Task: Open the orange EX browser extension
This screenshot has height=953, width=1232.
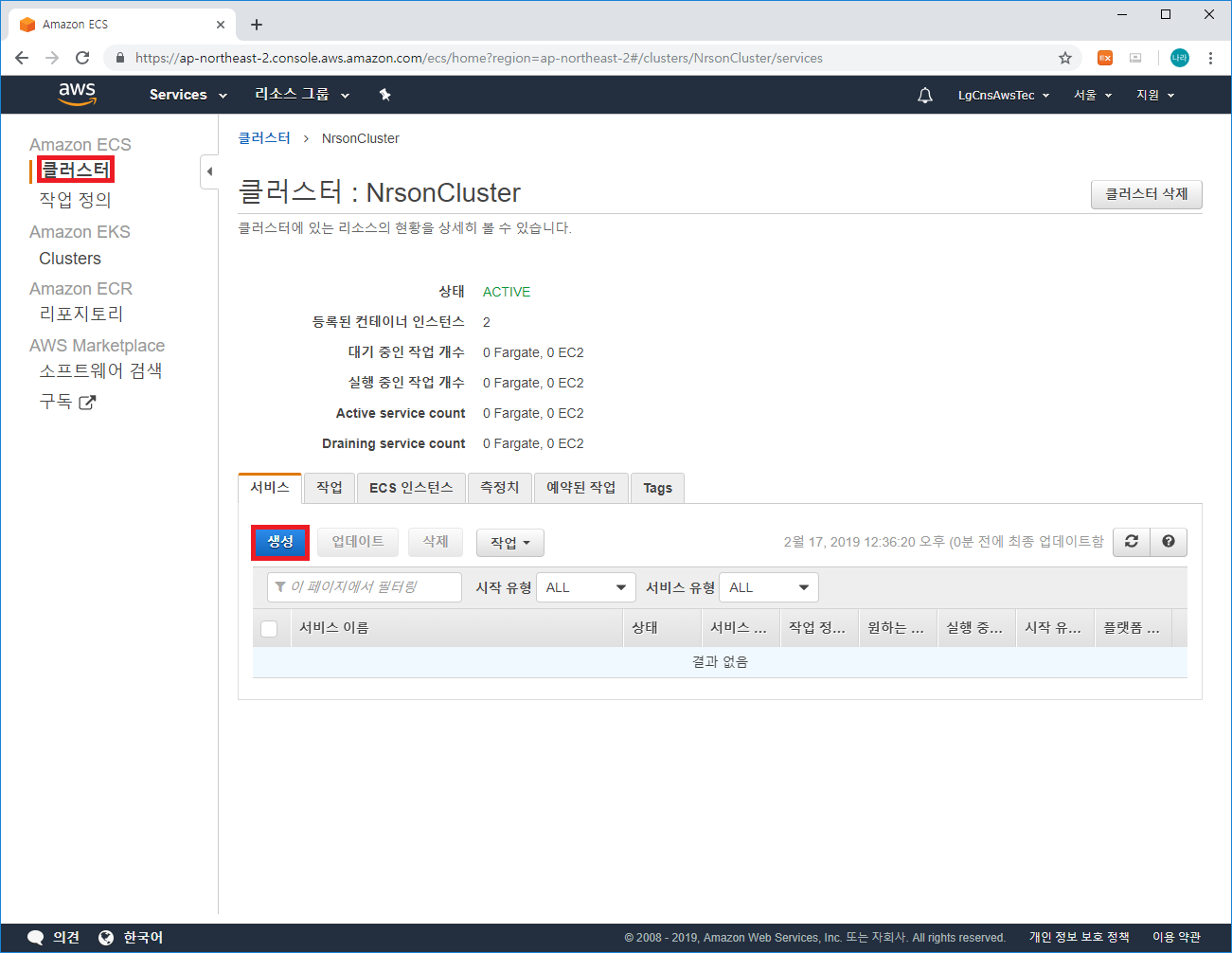Action: (1105, 58)
